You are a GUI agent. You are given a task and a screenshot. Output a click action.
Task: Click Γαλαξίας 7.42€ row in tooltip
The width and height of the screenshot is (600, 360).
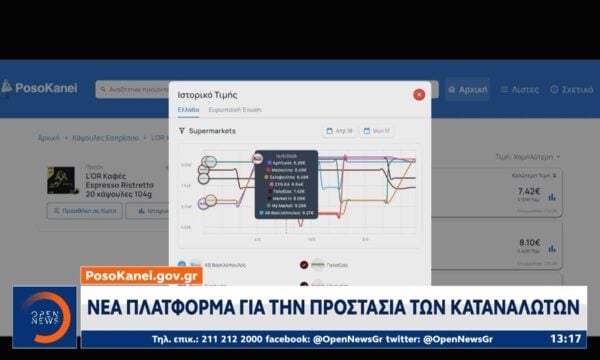286,191
